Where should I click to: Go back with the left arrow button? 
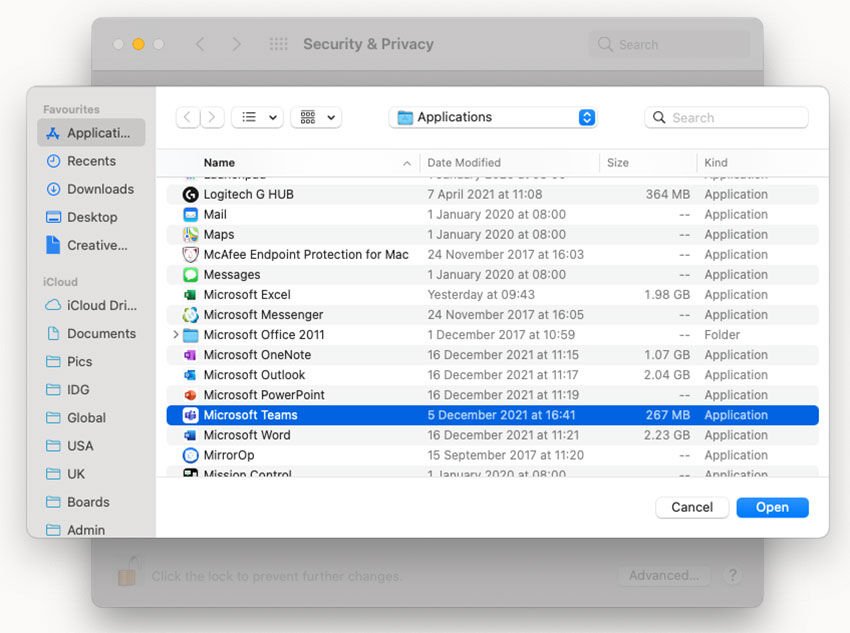[188, 117]
